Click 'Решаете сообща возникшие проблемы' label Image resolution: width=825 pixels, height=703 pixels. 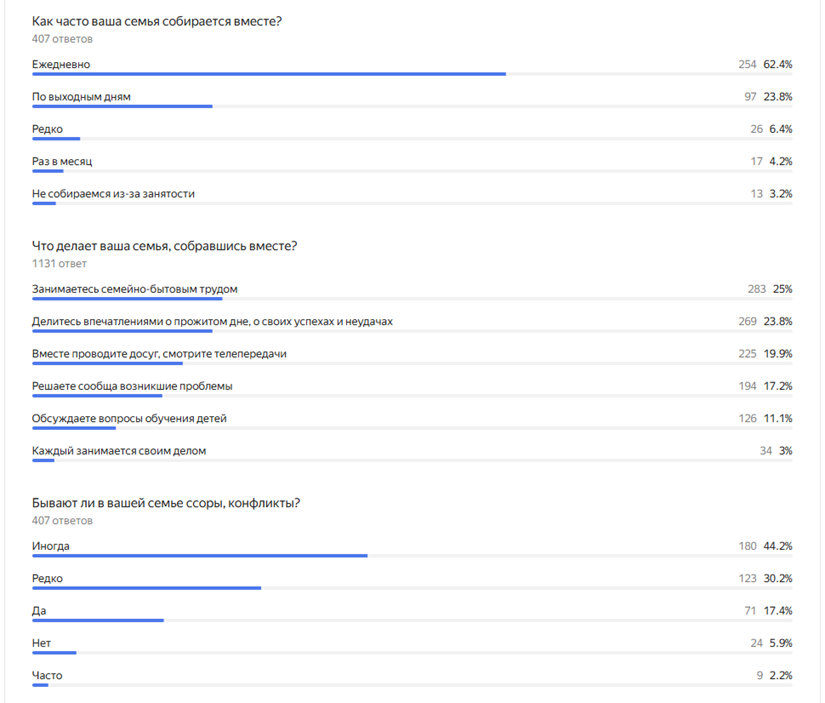coord(132,386)
